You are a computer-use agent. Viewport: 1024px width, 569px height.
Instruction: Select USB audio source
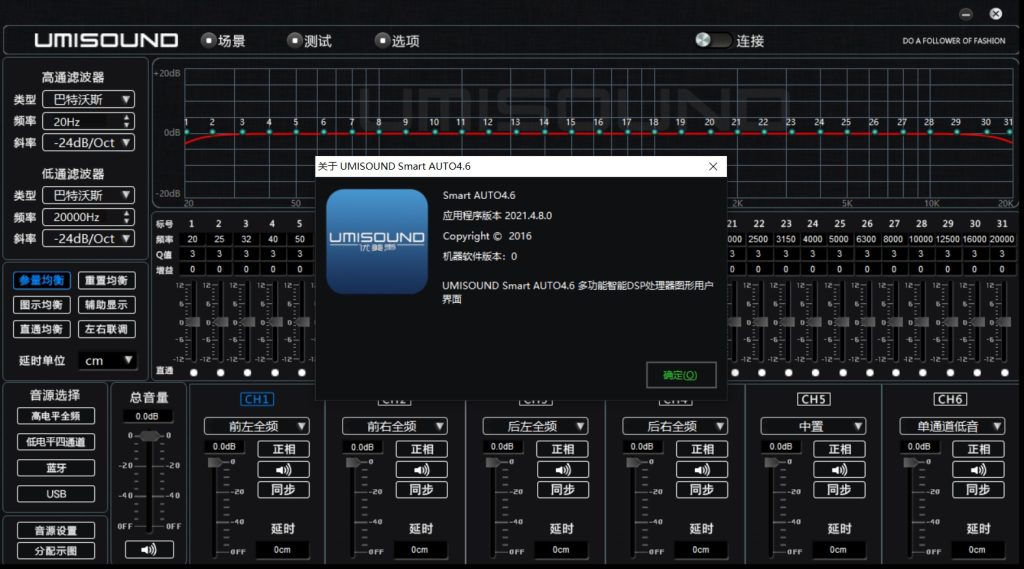point(56,494)
